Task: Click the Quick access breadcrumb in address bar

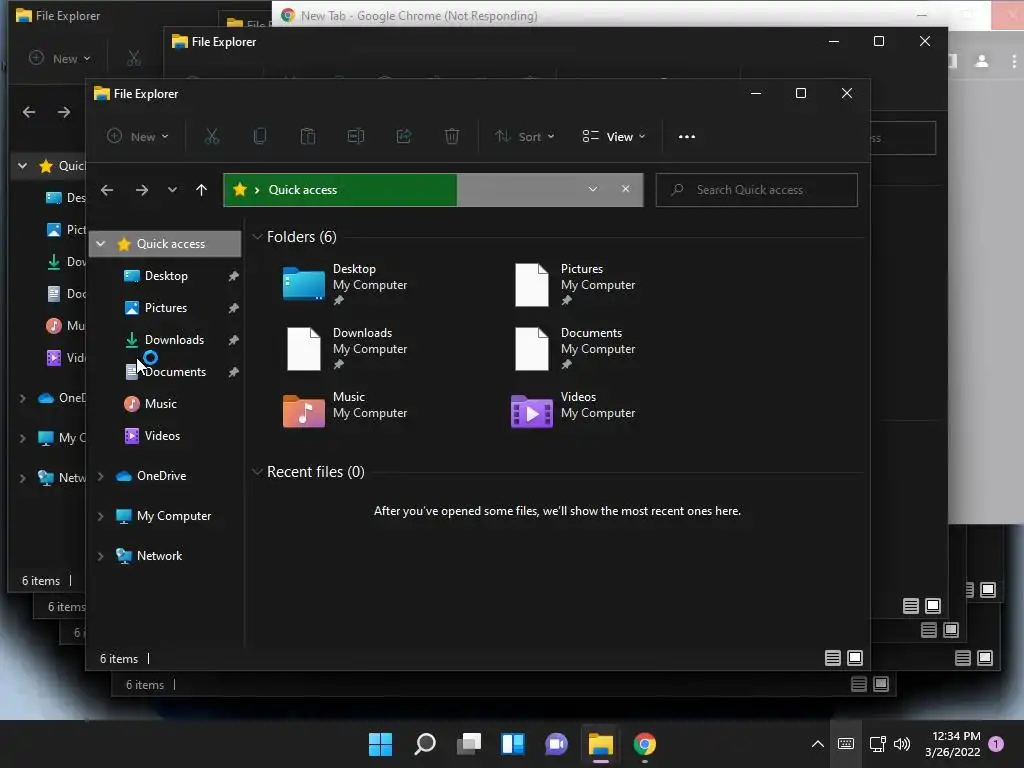Action: 303,190
